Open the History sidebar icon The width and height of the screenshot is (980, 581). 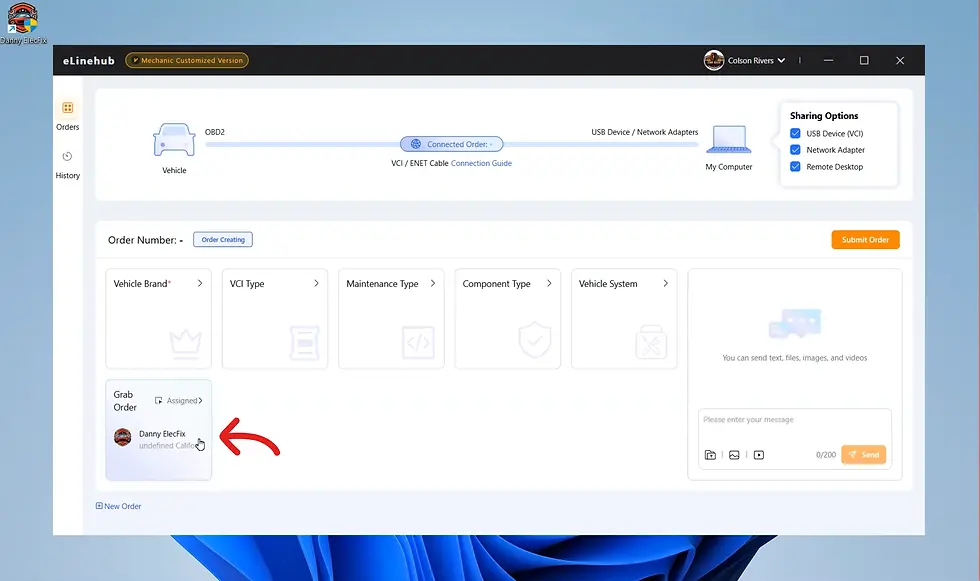[x=68, y=156]
